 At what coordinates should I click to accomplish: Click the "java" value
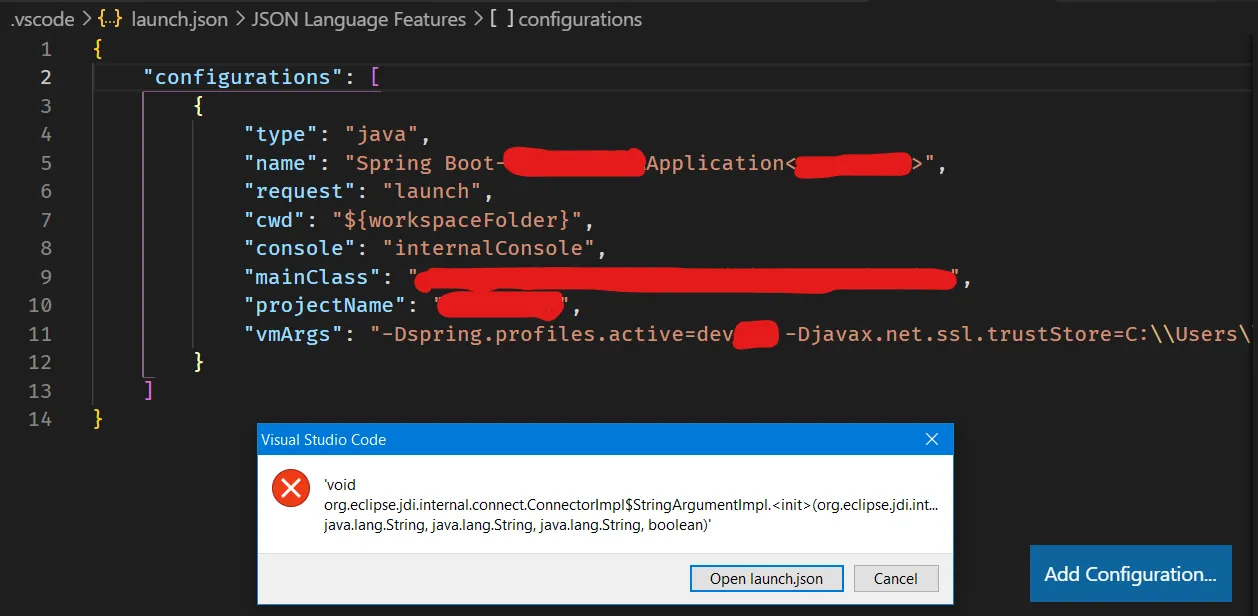(x=382, y=134)
